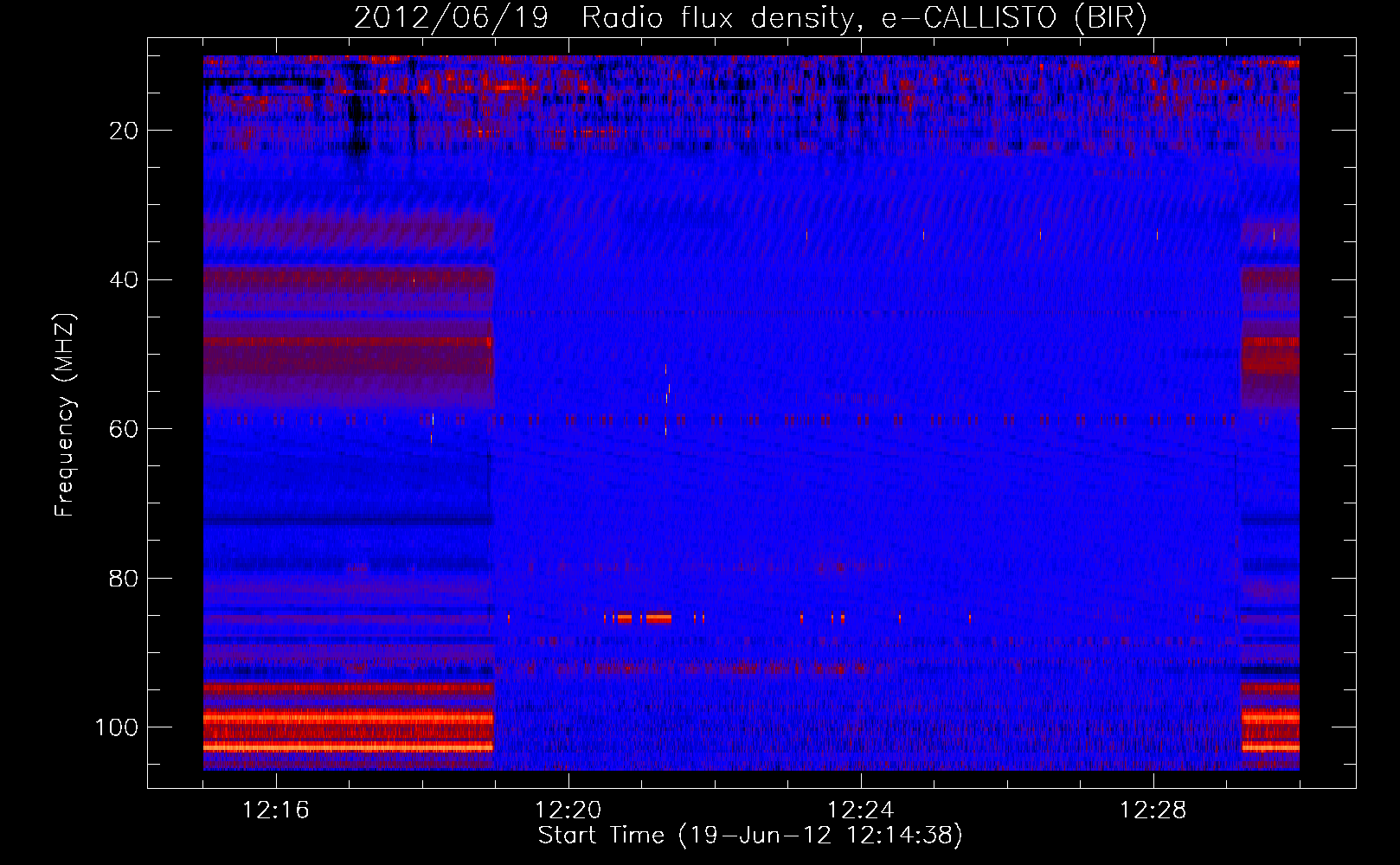
Task: Click the 'Frequency (MHZ)' axis label
Action: (65, 415)
